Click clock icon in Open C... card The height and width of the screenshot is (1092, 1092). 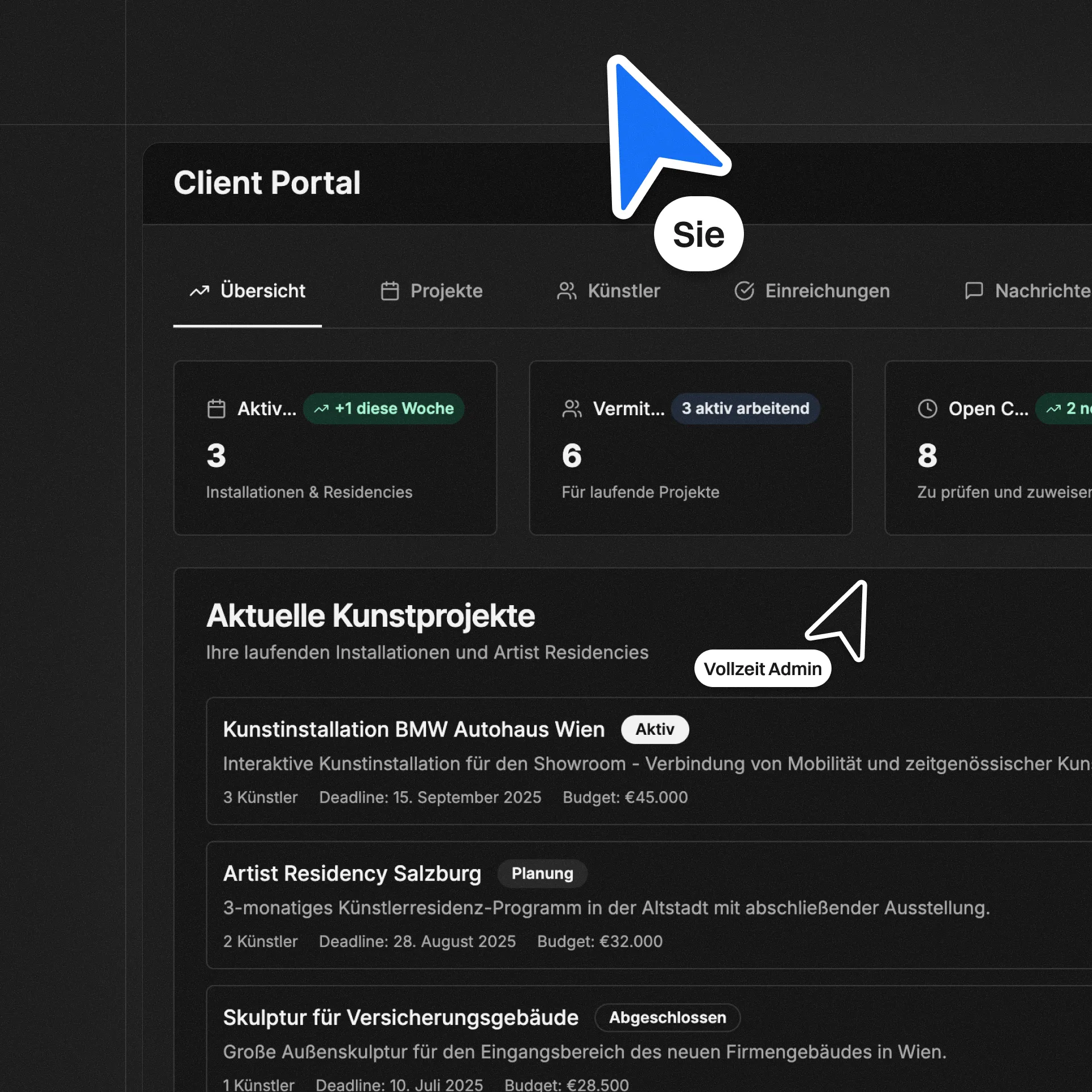tap(927, 408)
